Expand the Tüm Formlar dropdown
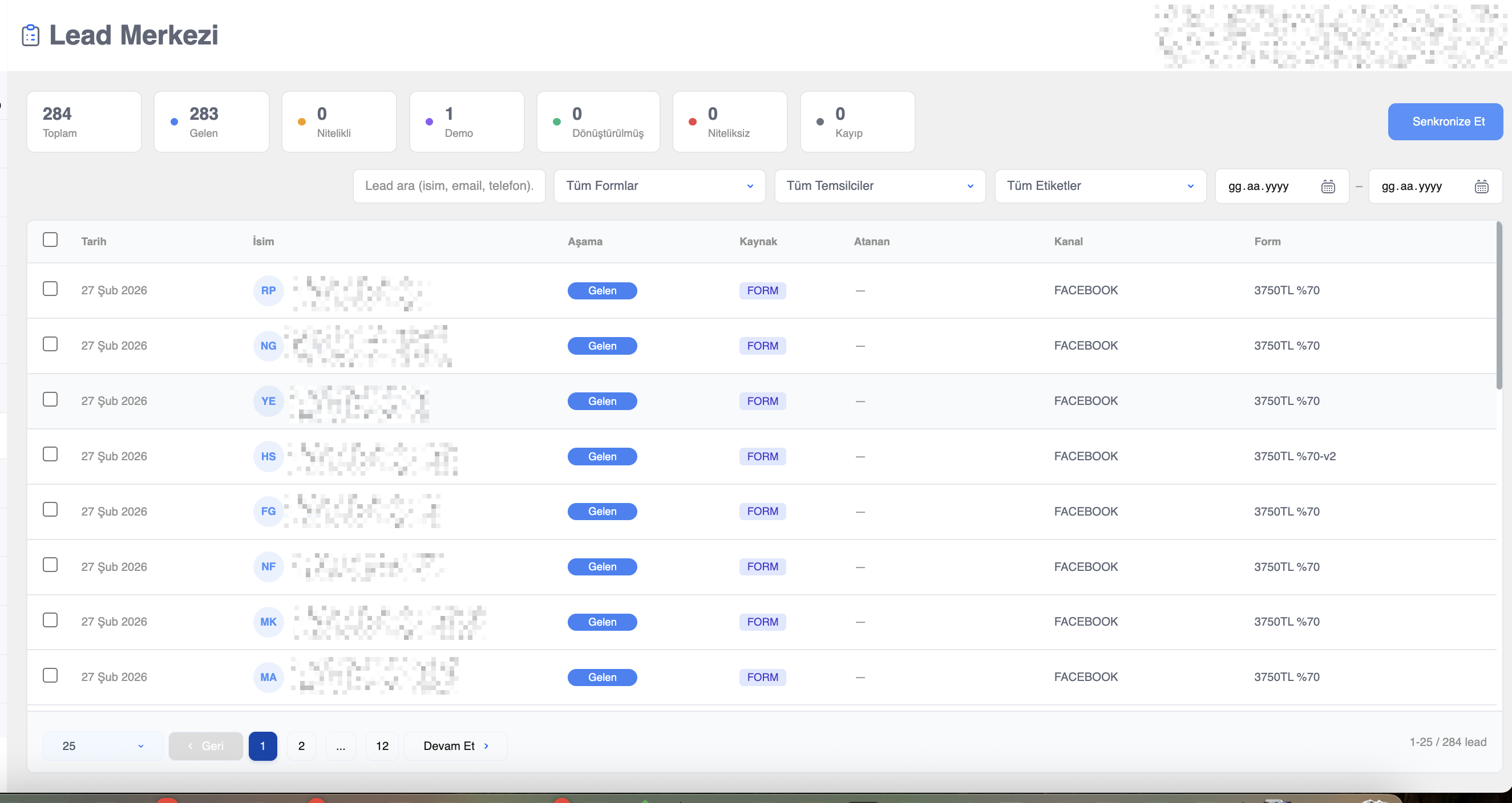 (x=659, y=186)
